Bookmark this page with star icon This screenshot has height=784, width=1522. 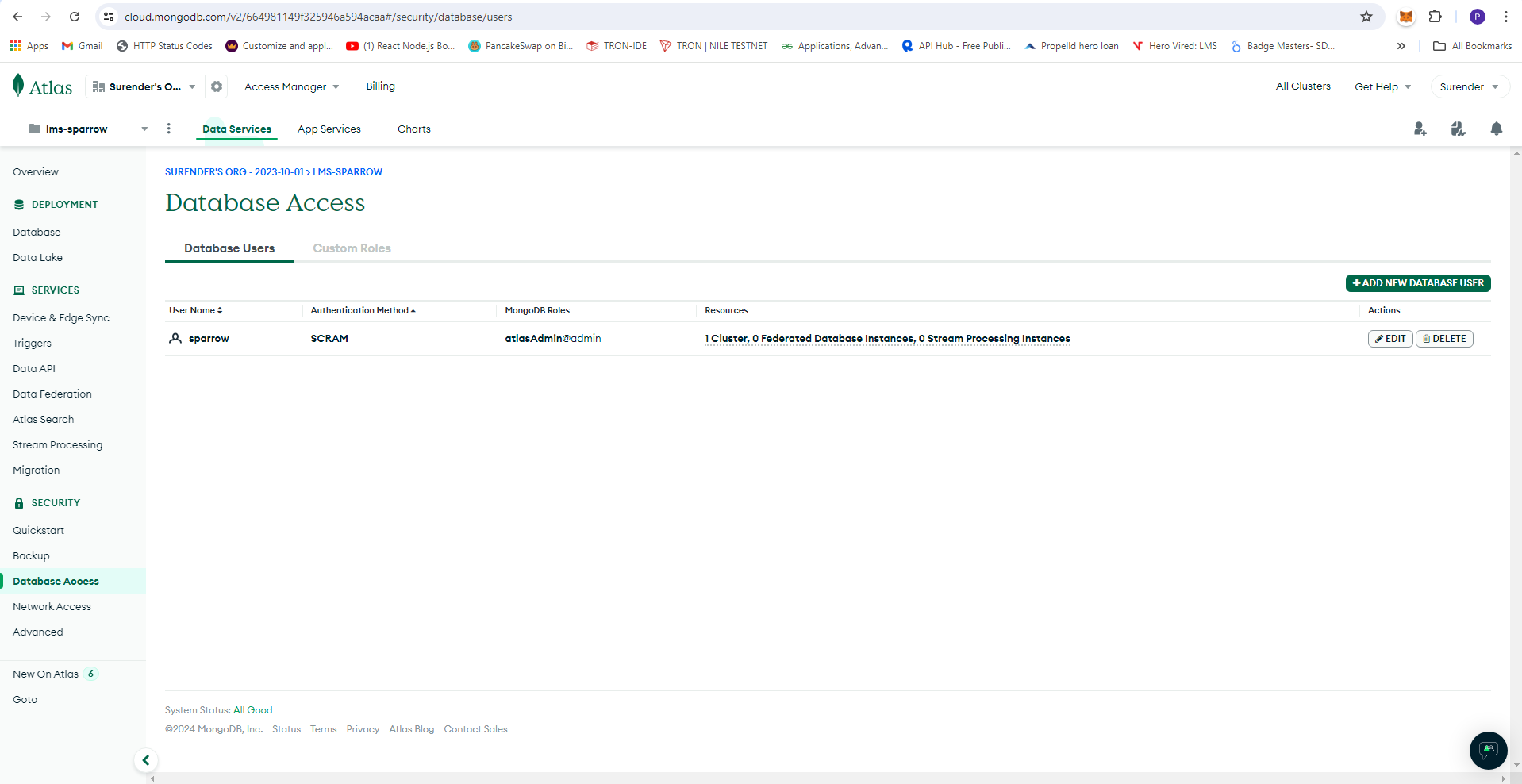pyautogui.click(x=1366, y=17)
